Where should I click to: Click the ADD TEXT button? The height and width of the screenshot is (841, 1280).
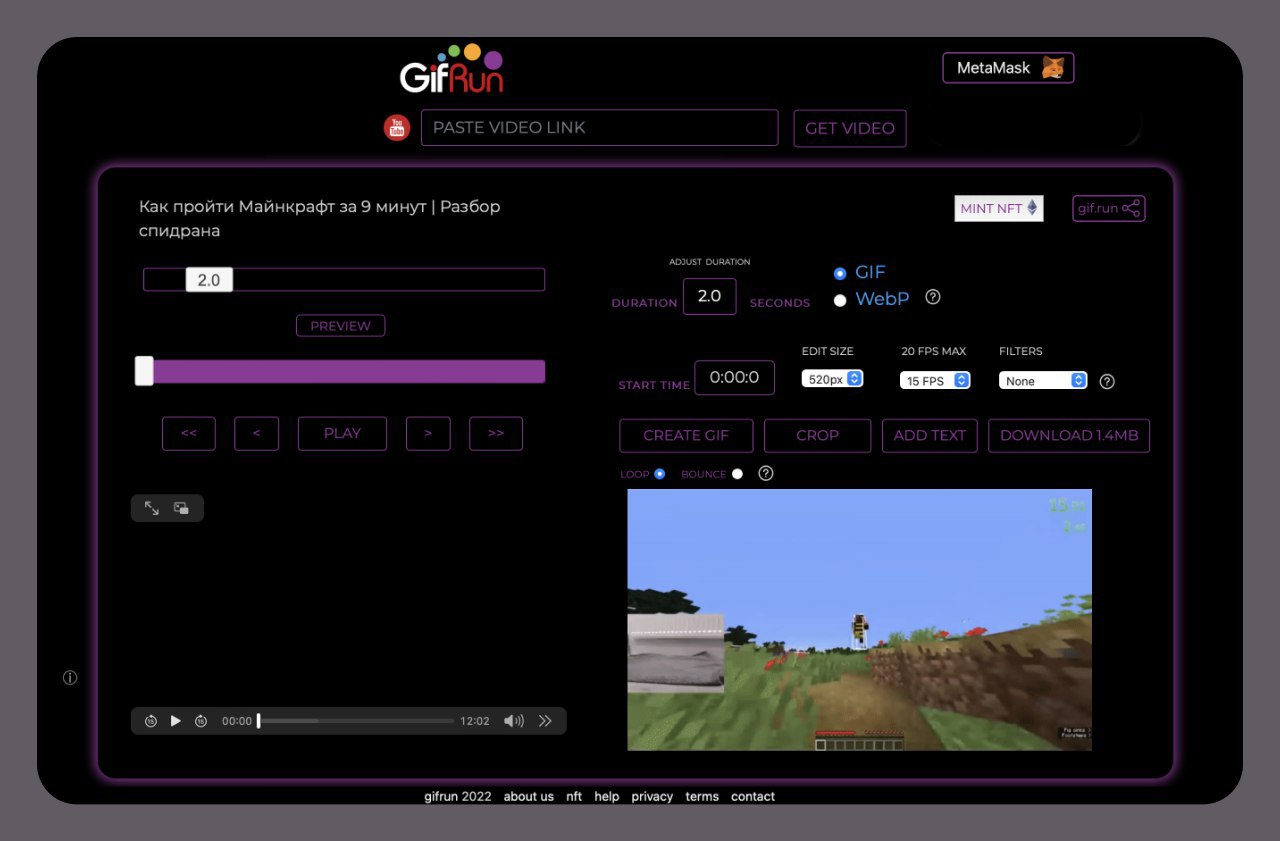point(930,435)
